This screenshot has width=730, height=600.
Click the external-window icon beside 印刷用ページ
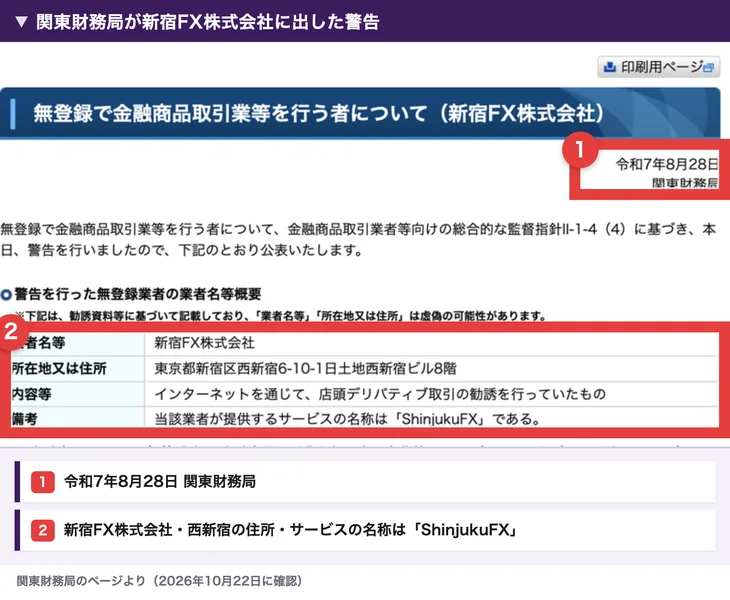(709, 68)
